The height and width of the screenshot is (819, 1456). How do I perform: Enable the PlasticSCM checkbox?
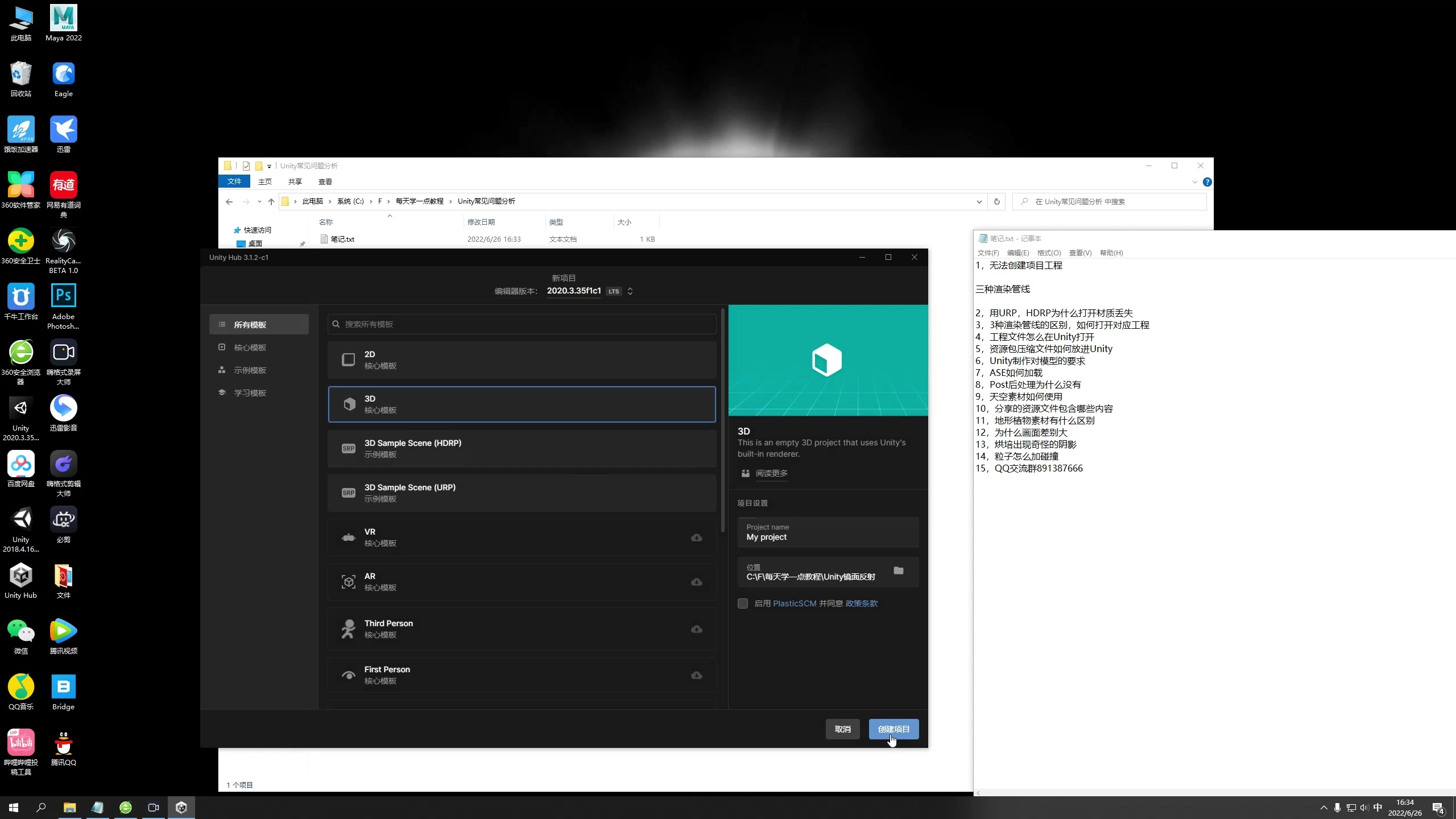(x=742, y=603)
